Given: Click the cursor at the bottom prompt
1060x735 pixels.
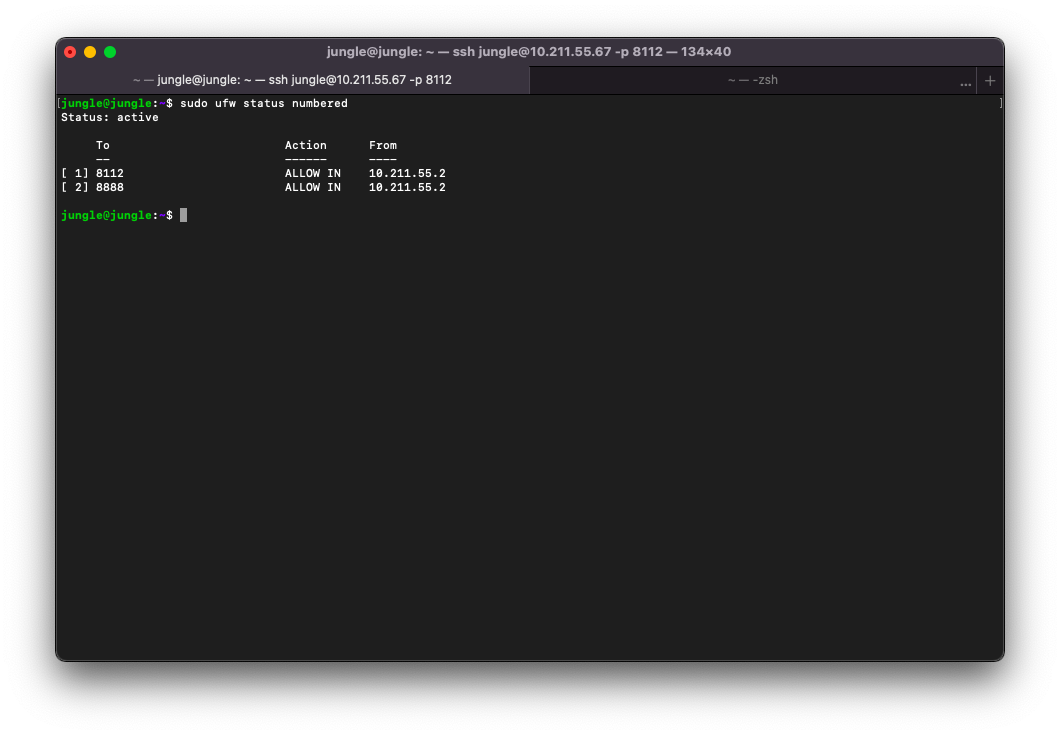Looking at the screenshot, I should [184, 216].
